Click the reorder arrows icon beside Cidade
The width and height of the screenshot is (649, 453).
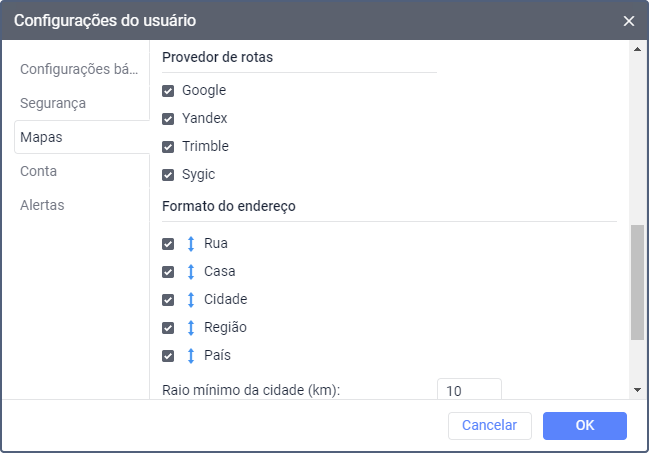point(191,299)
